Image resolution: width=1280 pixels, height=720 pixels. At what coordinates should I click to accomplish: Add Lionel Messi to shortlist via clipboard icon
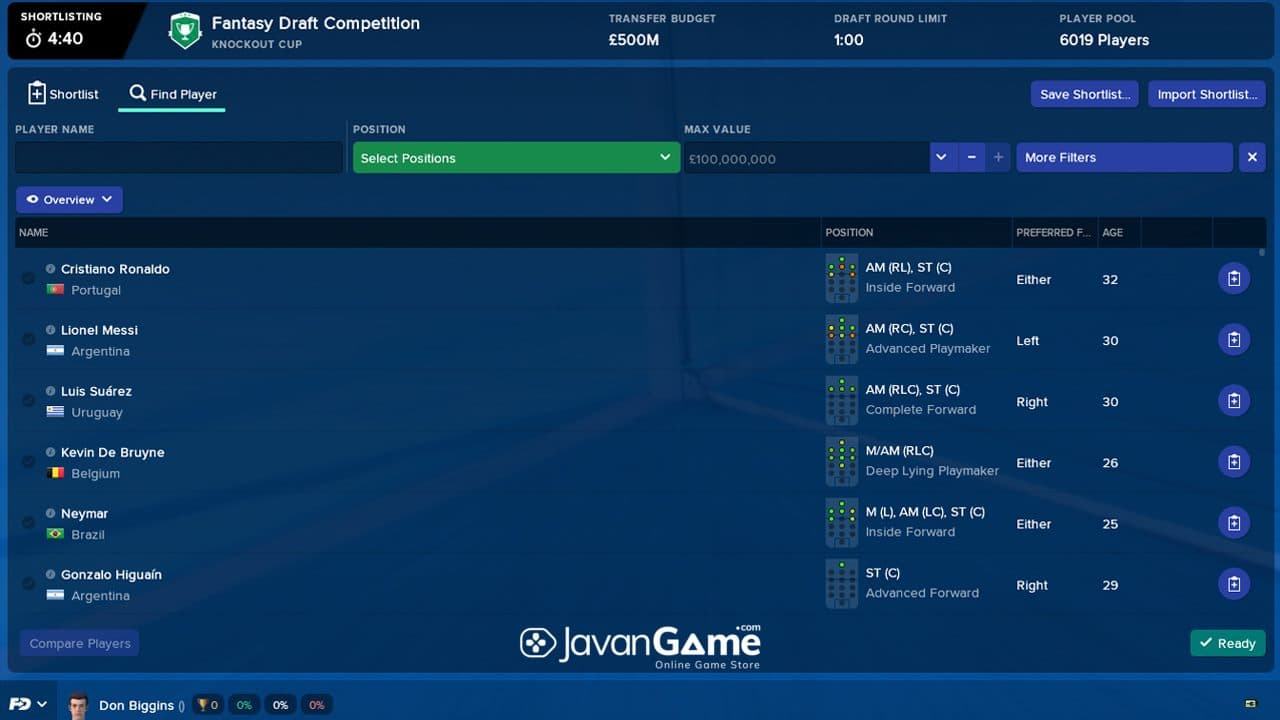[x=1234, y=340]
